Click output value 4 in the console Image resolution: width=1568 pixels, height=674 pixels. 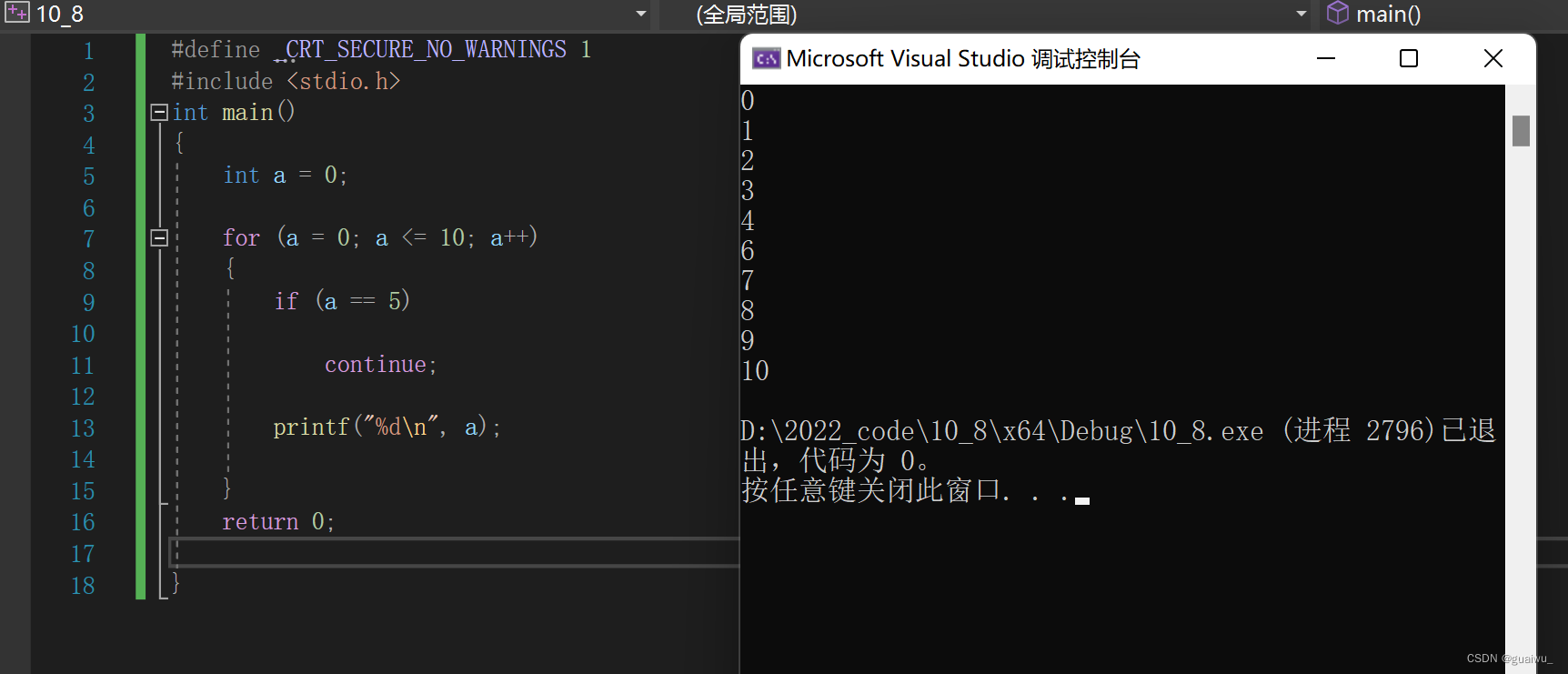[748, 220]
